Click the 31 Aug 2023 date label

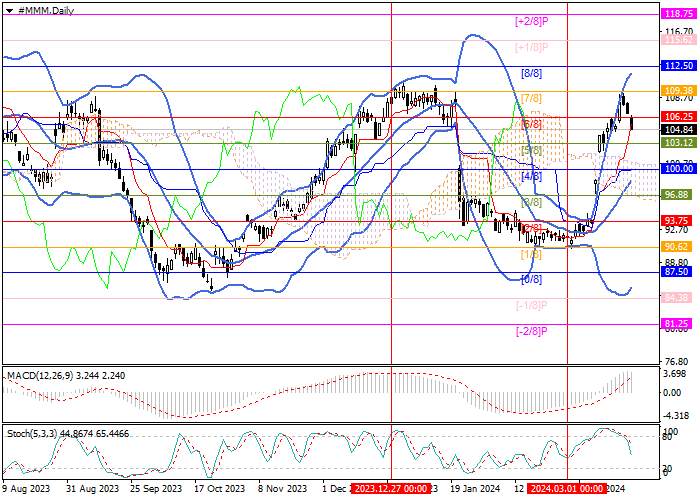click(x=92, y=489)
